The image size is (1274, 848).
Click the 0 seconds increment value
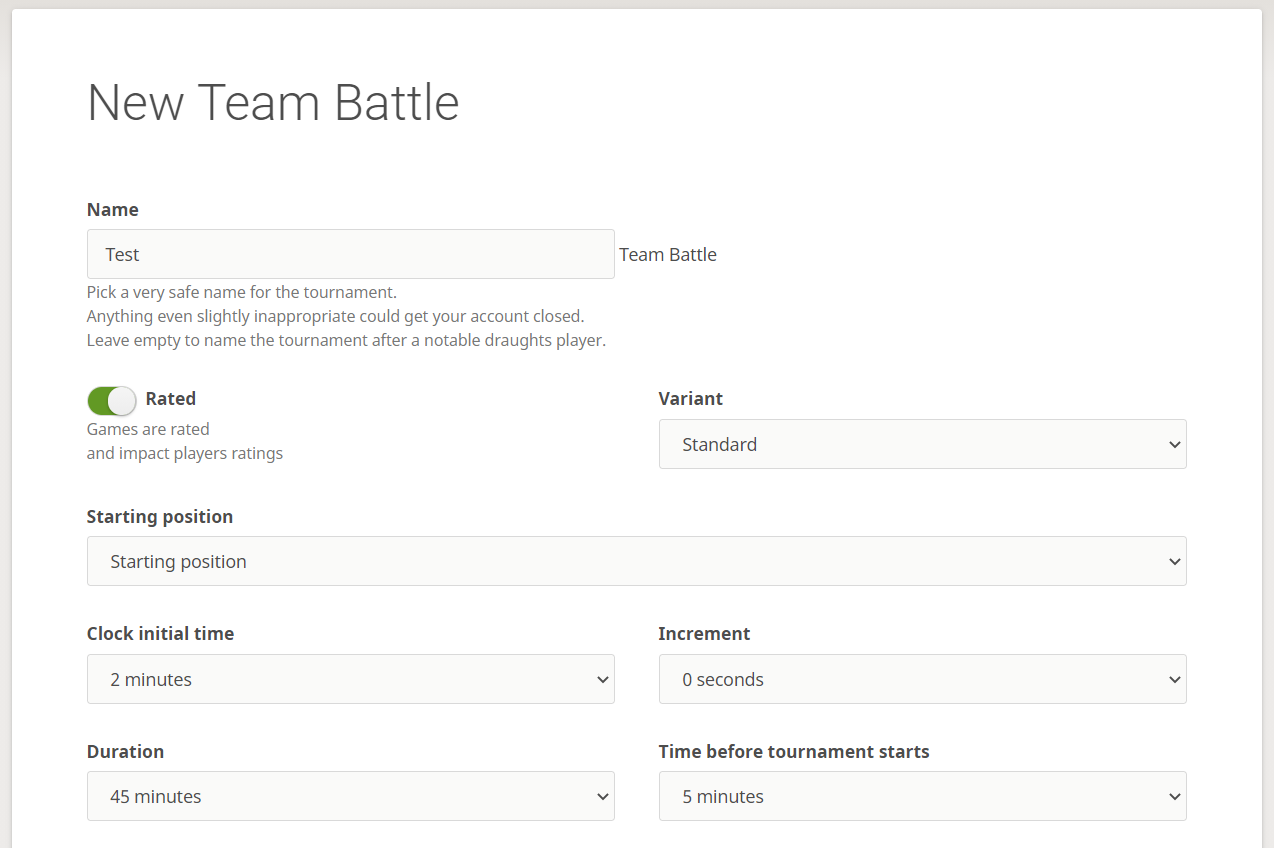(x=723, y=679)
